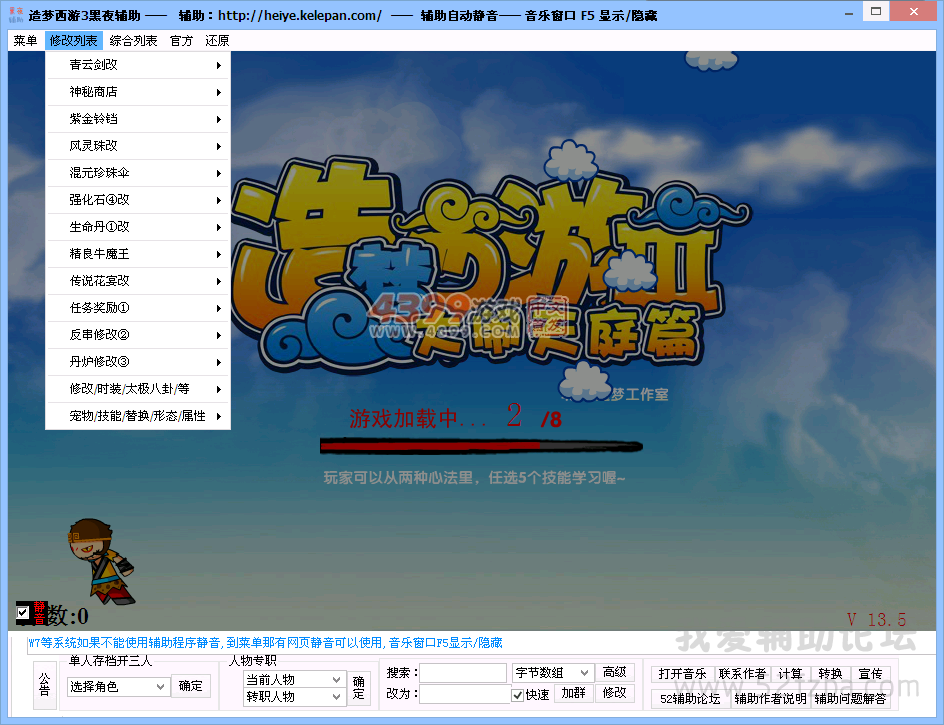Expand the 青云剑改 submenu
Image resolution: width=944 pixels, height=725 pixels.
pyautogui.click(x=138, y=65)
